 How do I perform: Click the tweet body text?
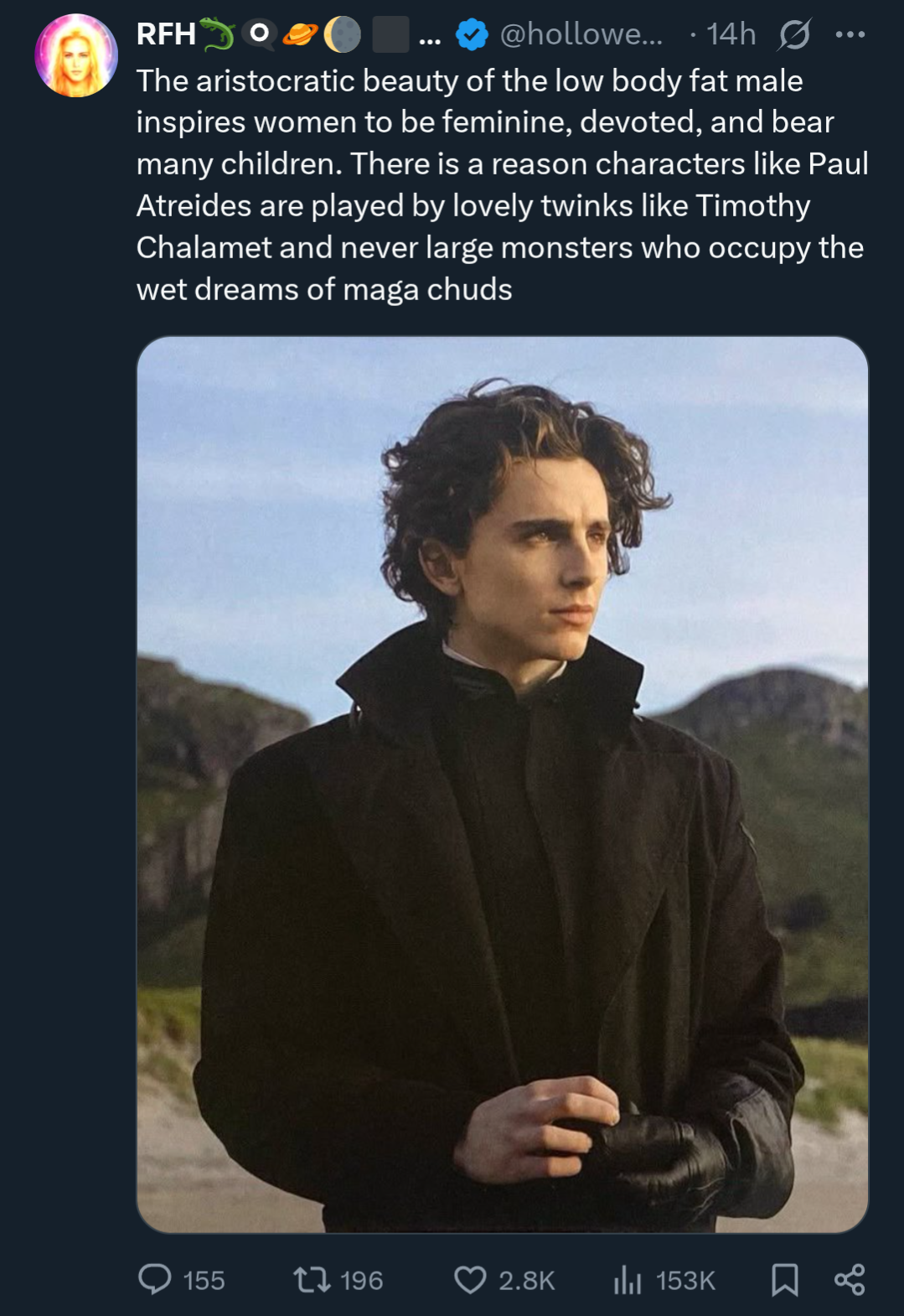click(503, 185)
